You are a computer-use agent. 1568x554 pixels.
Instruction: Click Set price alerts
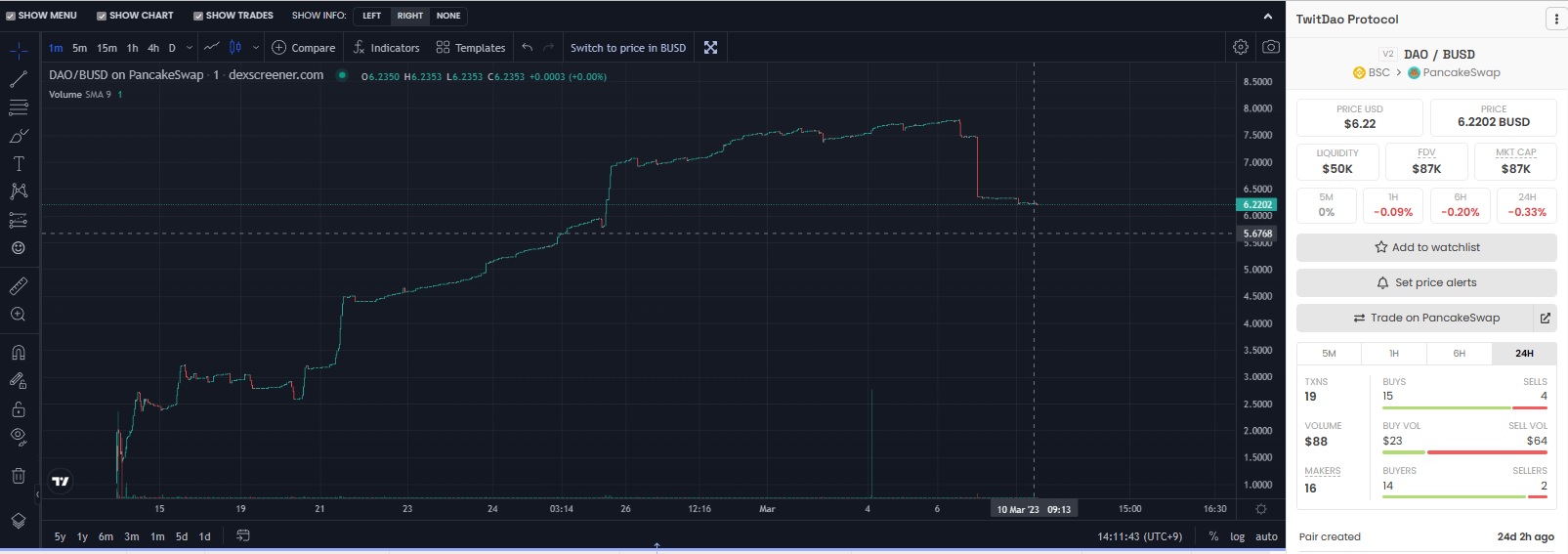tap(1426, 282)
